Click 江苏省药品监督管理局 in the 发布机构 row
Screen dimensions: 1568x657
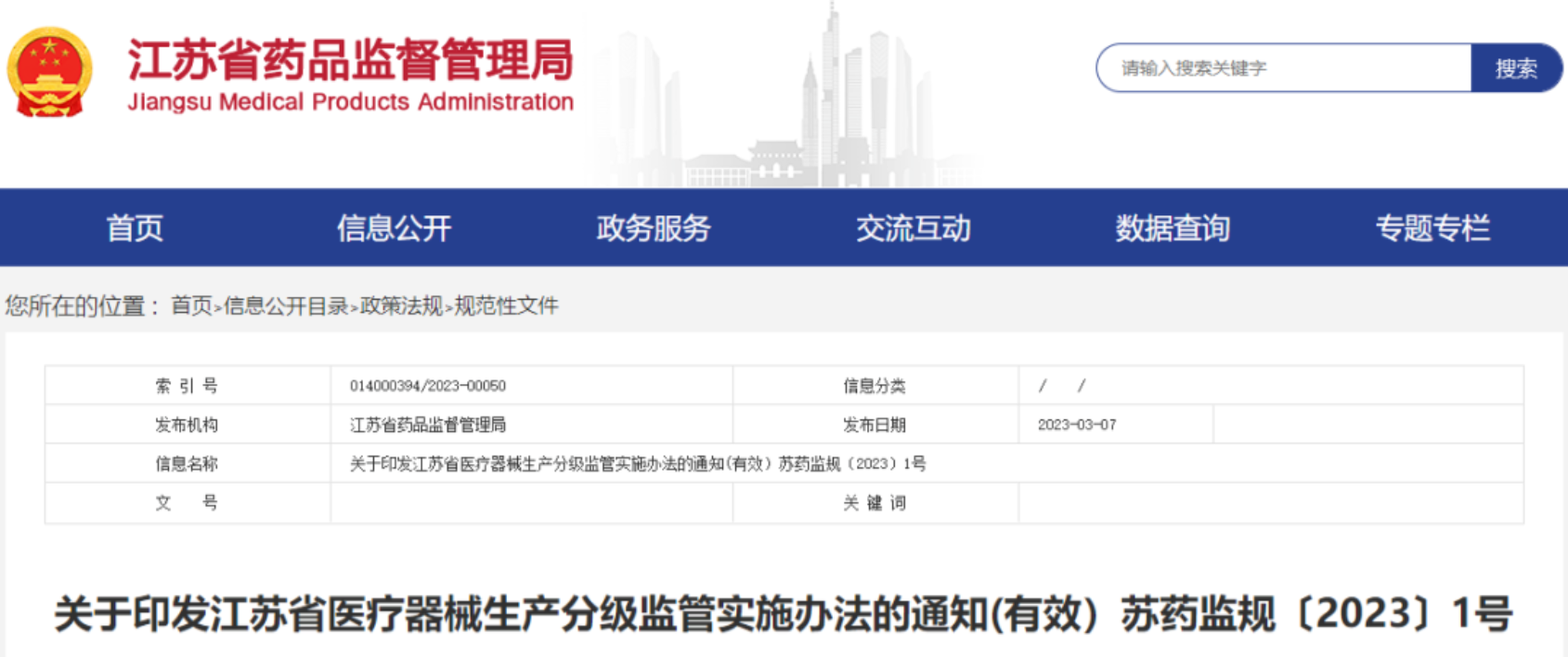click(x=427, y=425)
